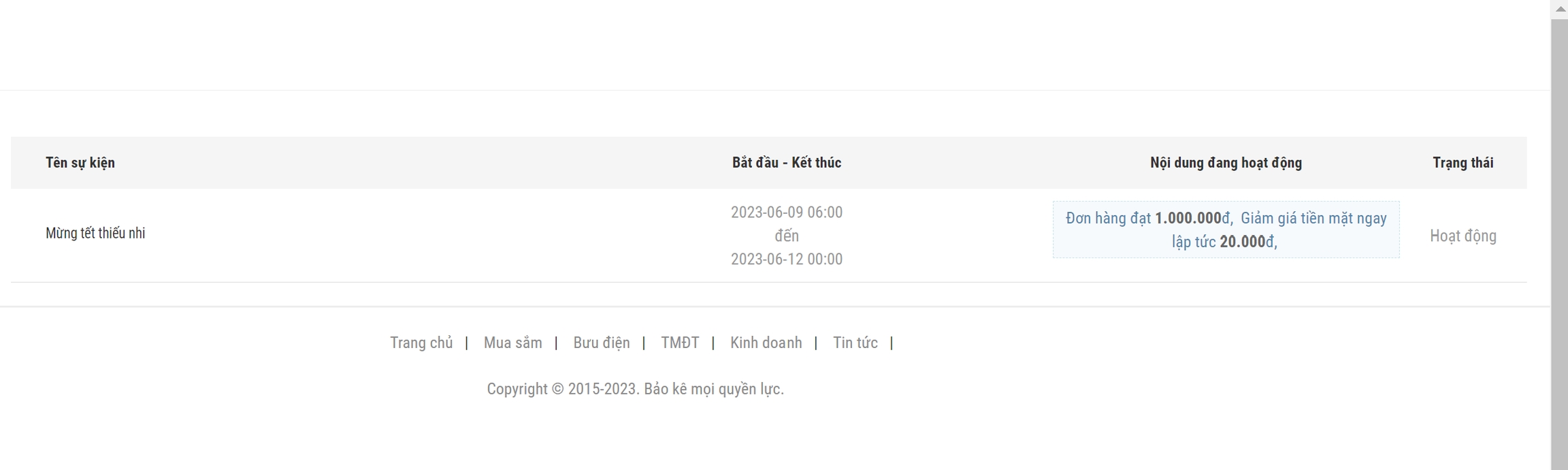Click the word đến between dates

click(786, 236)
